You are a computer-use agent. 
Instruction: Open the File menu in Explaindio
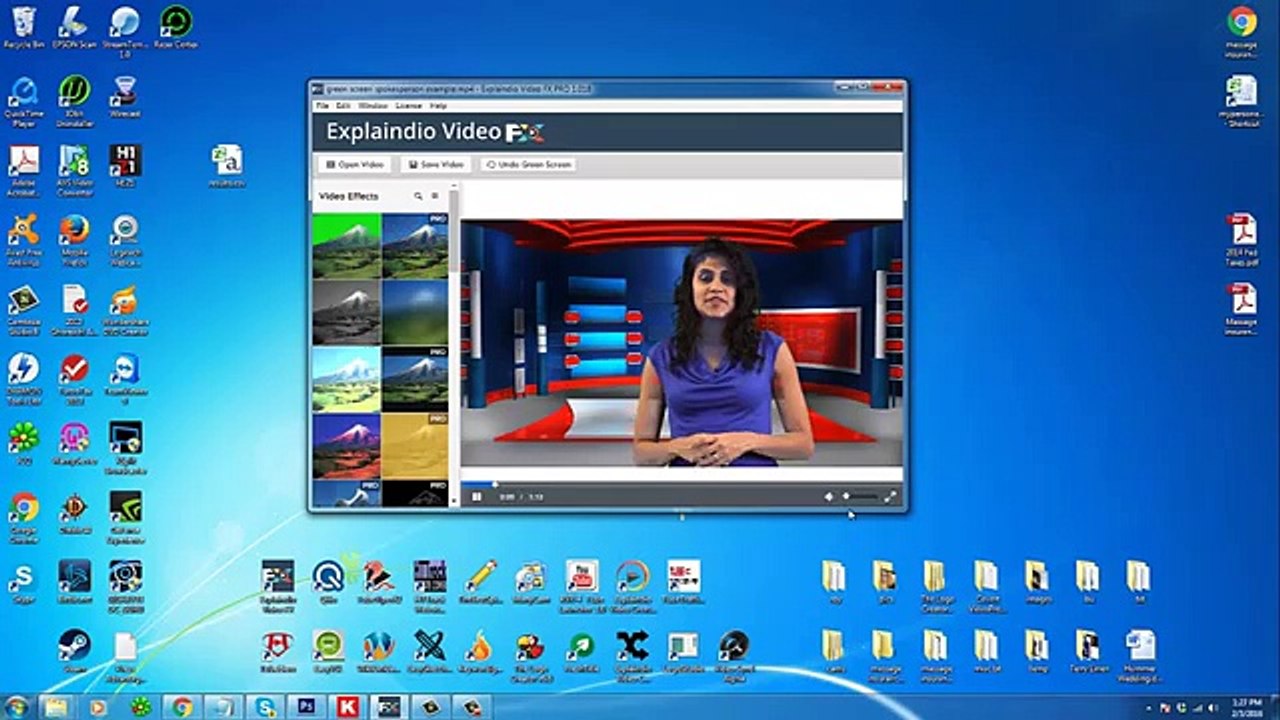pos(322,105)
